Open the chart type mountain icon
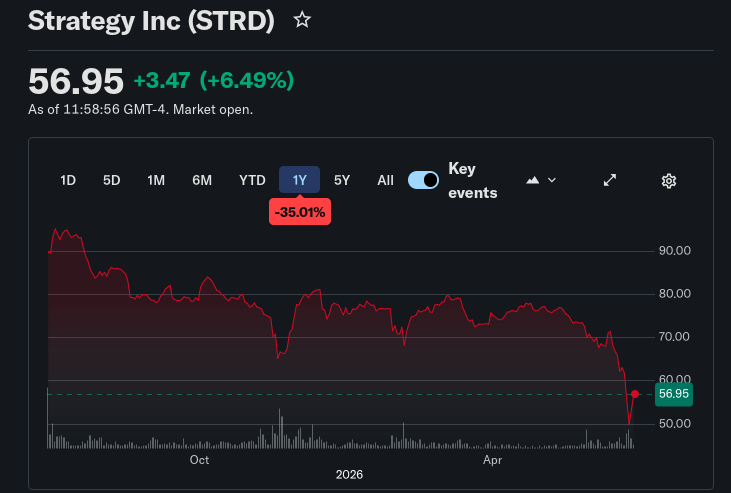731x493 pixels. [532, 180]
